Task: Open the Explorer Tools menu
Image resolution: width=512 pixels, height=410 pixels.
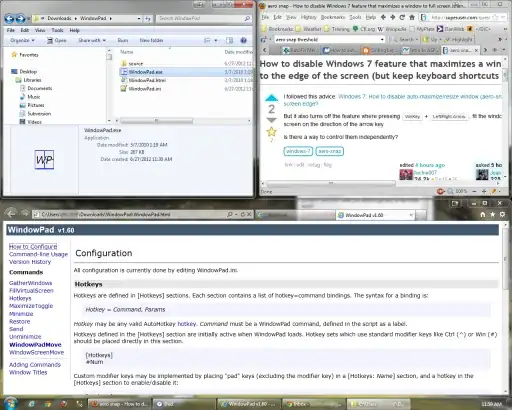Action: click(57, 30)
